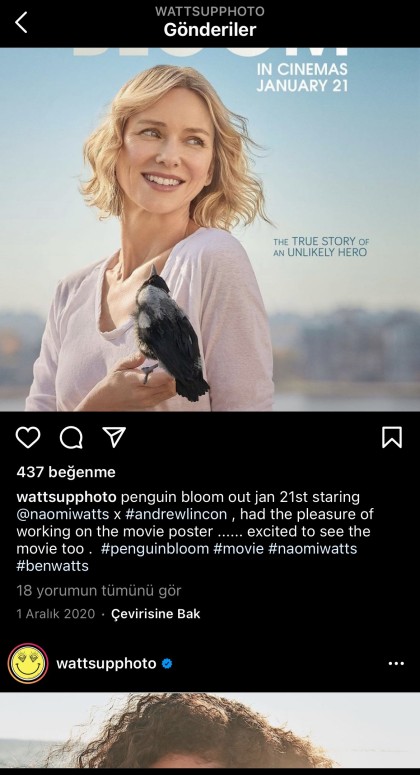Open wattsupphoto profile from next post header

106,663
